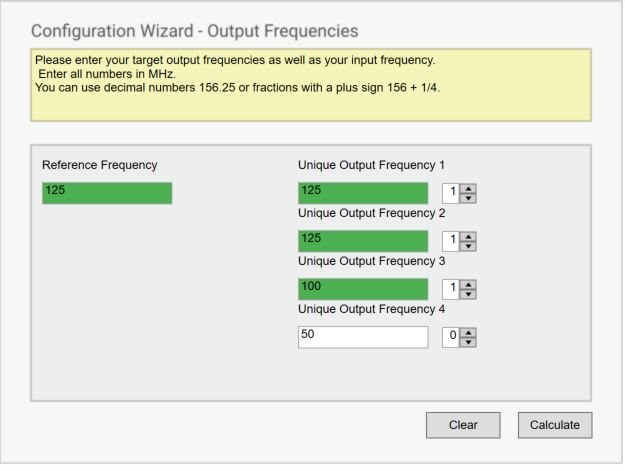
Task: Focus the Unique Output Frequency 4 field containing 50
Action: [363, 337]
